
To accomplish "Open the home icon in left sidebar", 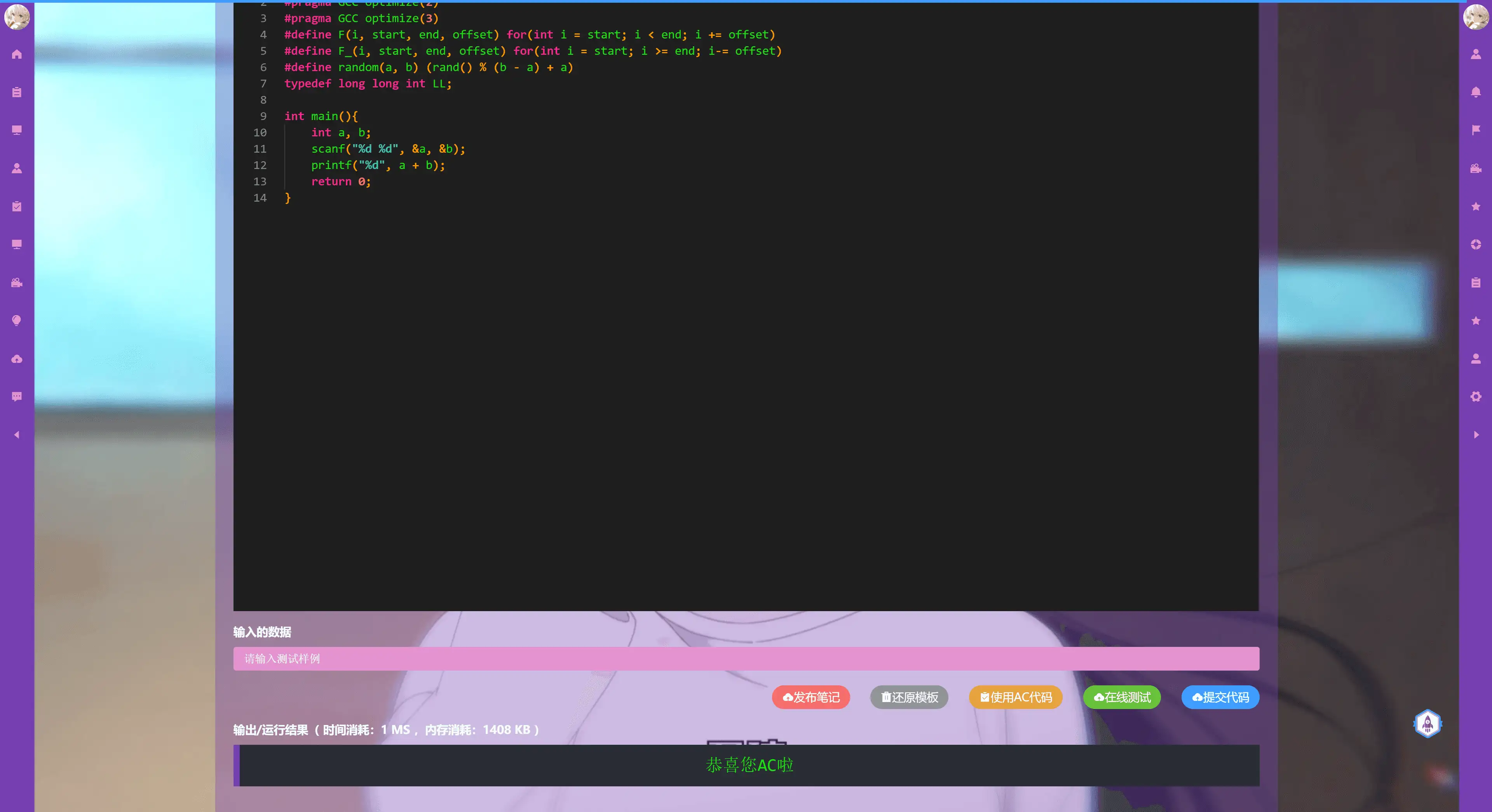I will pos(17,54).
